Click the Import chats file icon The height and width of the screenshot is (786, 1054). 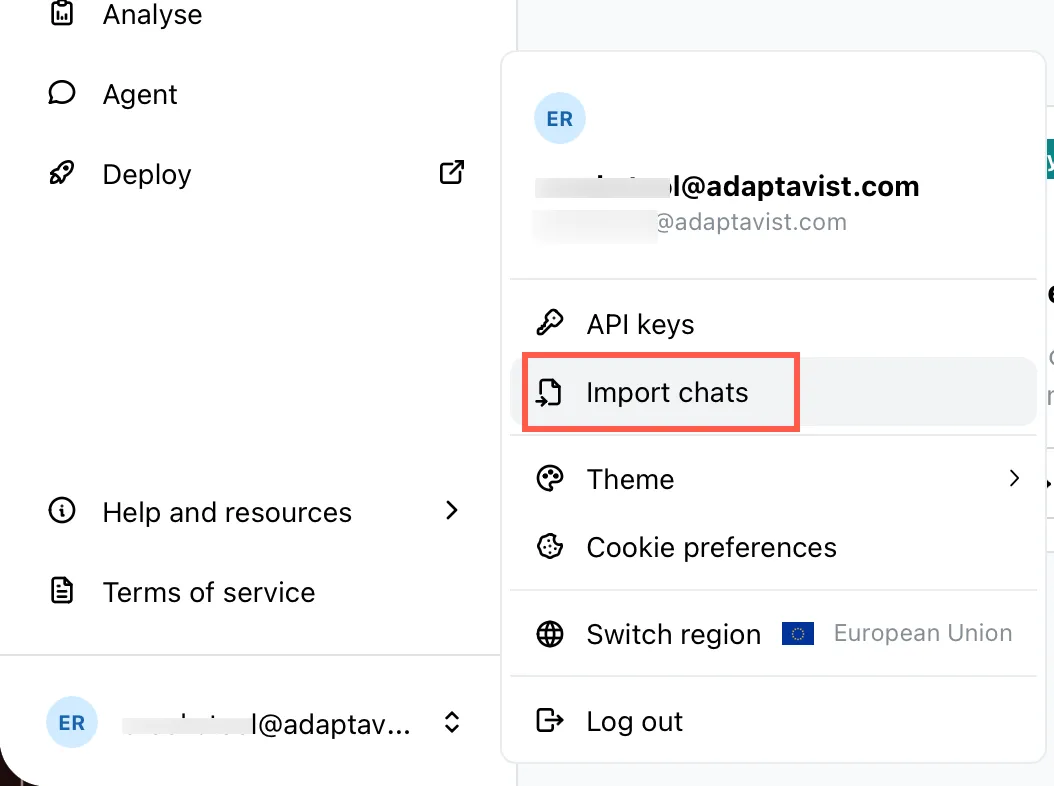[549, 392]
